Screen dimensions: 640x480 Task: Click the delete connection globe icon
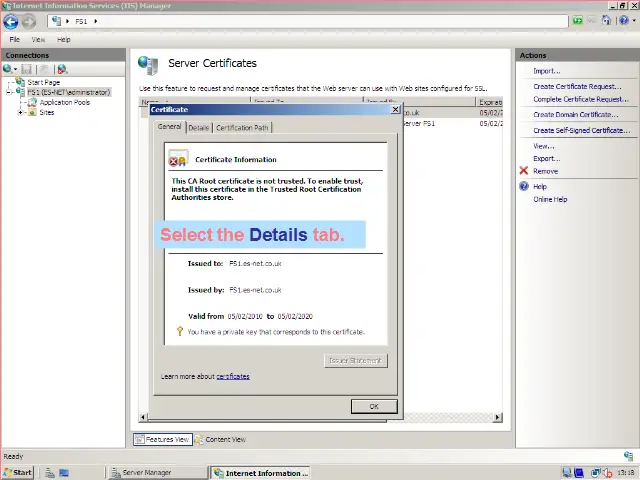(62, 69)
